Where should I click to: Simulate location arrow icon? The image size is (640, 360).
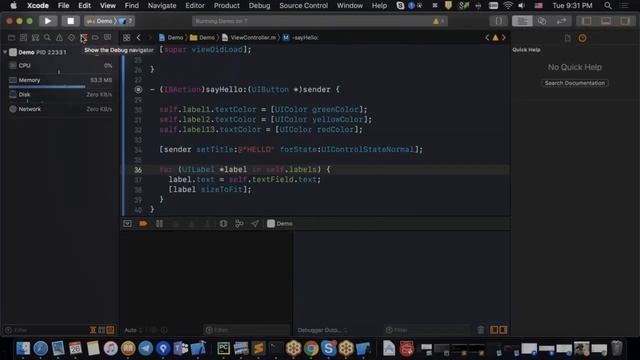pyautogui.click(x=255, y=224)
